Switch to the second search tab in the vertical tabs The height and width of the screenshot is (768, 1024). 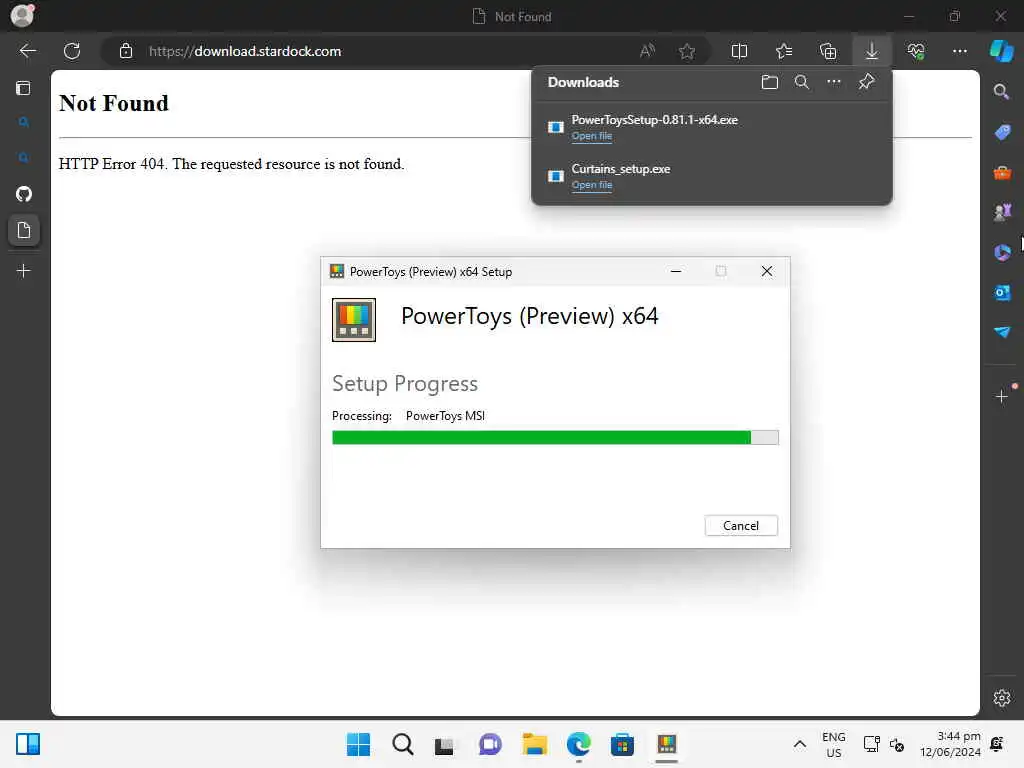pos(24,158)
